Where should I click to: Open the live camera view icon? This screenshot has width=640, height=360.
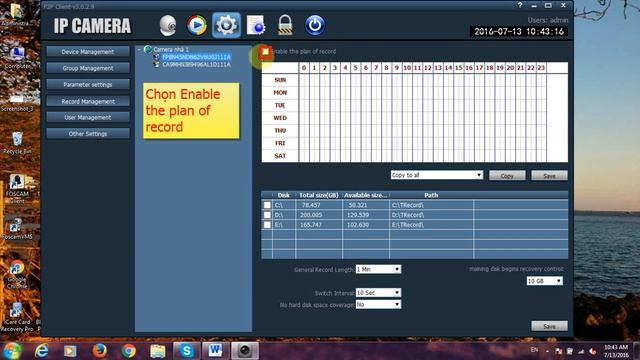(x=168, y=25)
